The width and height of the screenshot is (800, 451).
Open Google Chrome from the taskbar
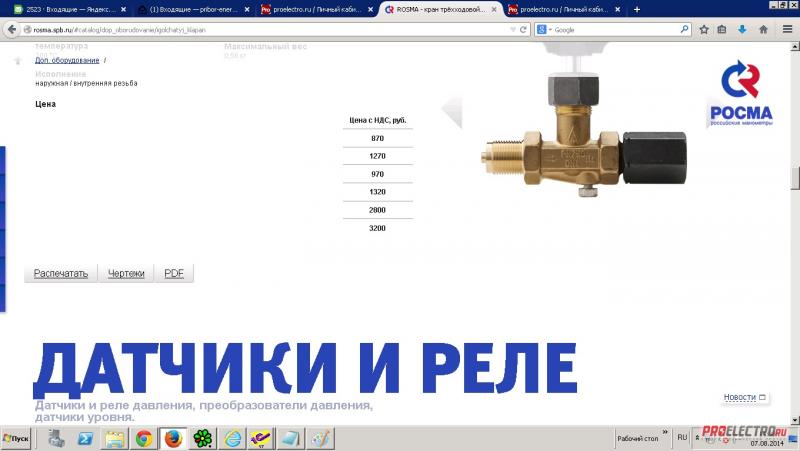(143, 438)
